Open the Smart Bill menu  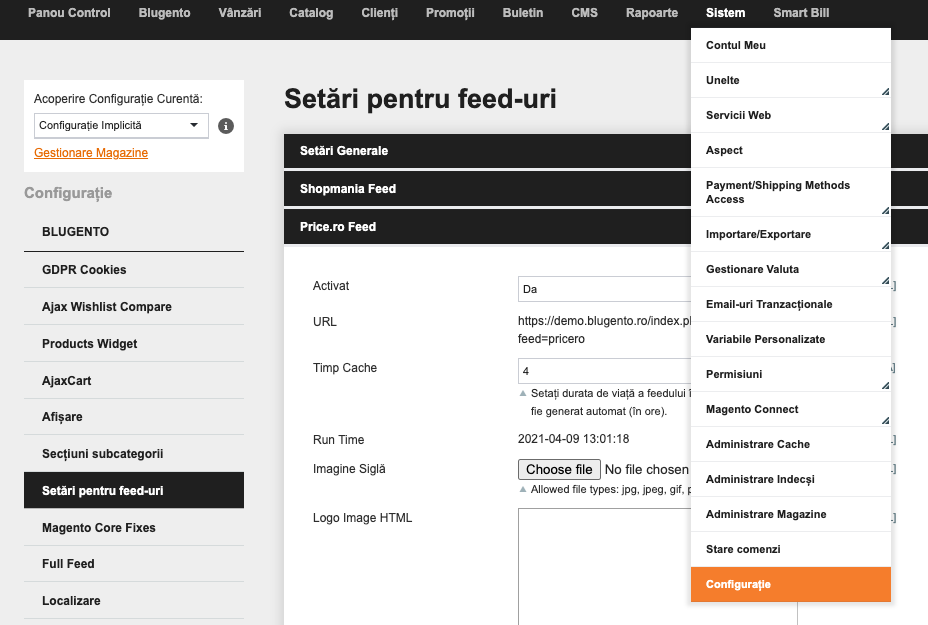(801, 13)
